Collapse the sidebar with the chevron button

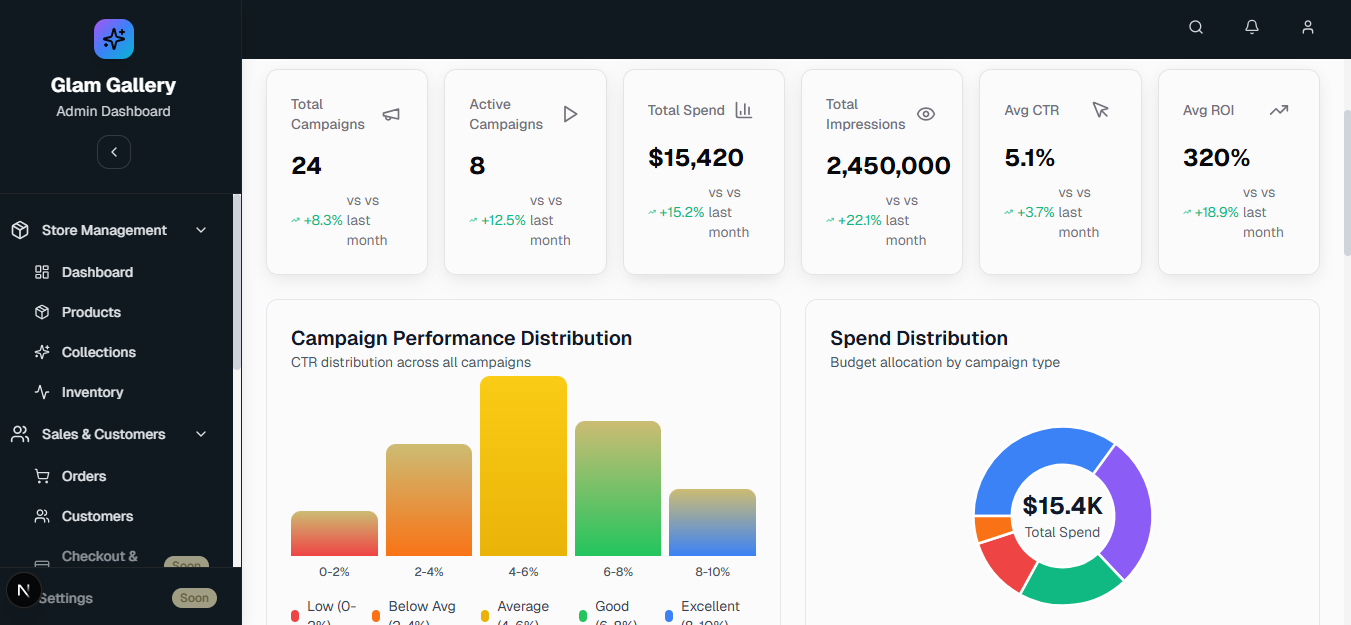coord(114,152)
